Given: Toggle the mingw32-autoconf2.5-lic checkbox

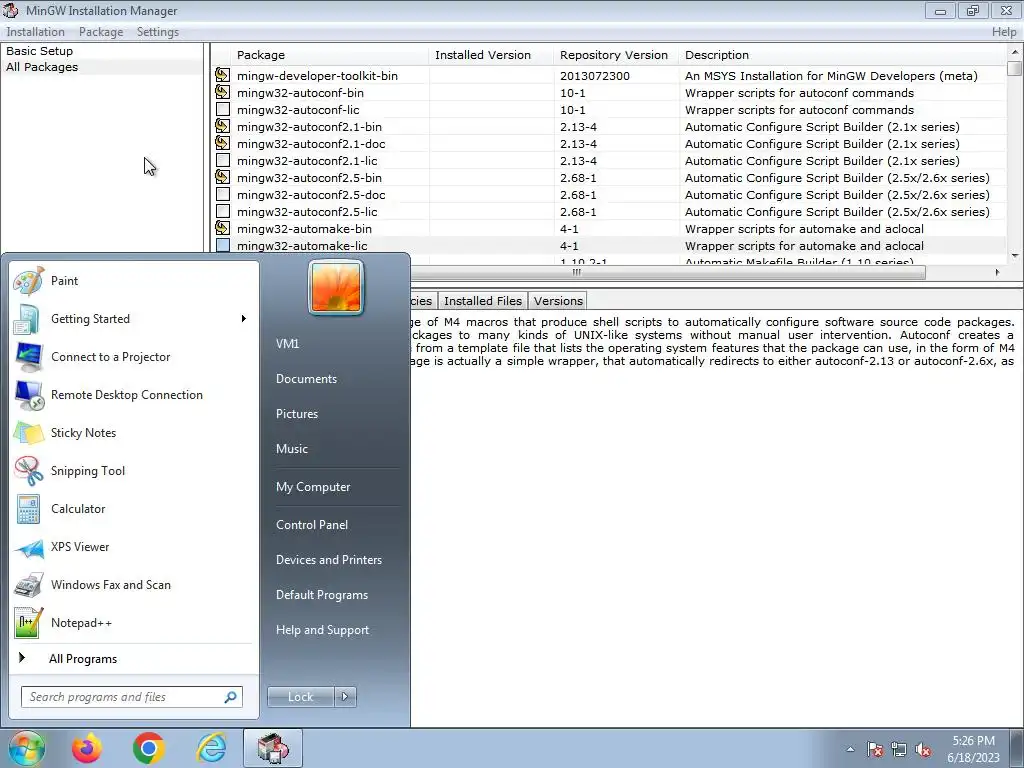Looking at the screenshot, I should (x=223, y=211).
